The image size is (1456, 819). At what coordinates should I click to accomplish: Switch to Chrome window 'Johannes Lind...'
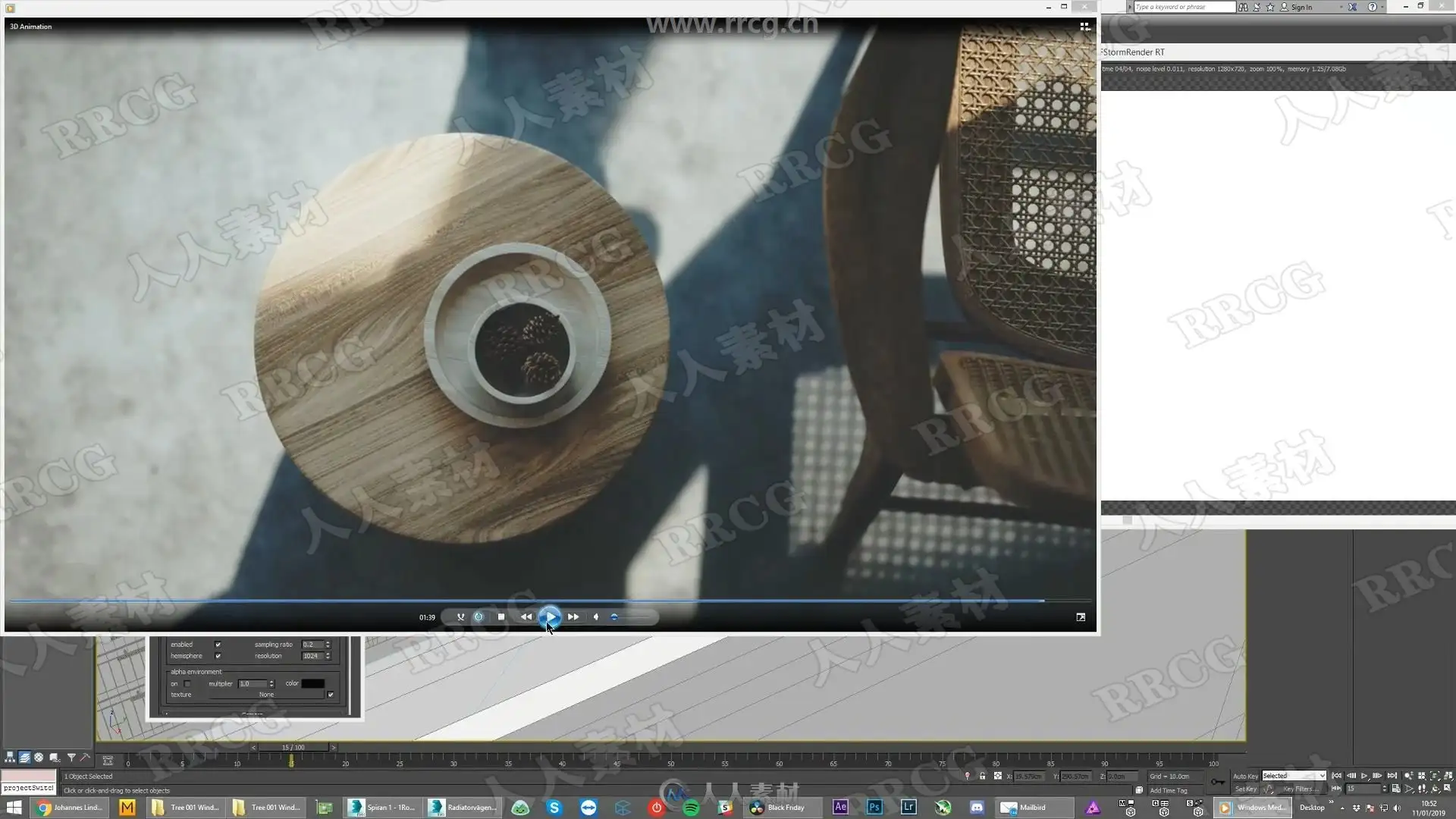coord(71,808)
